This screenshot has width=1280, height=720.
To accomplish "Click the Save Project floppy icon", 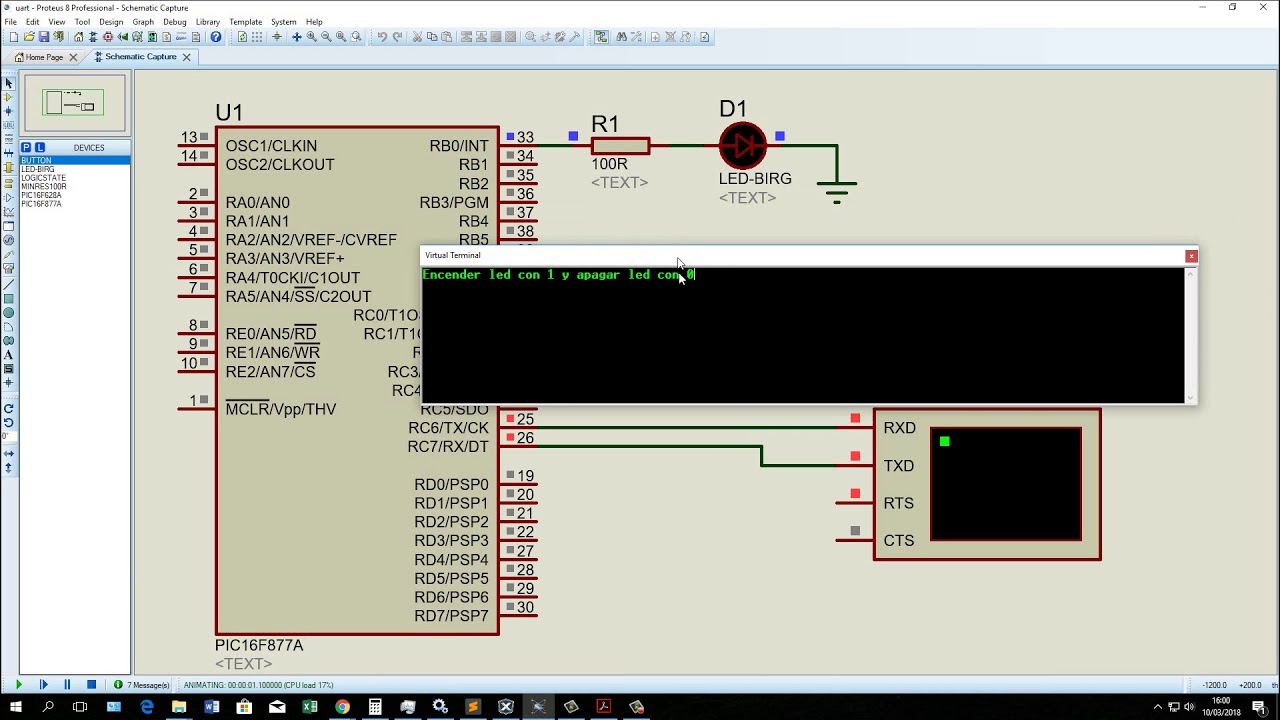I will [44, 37].
